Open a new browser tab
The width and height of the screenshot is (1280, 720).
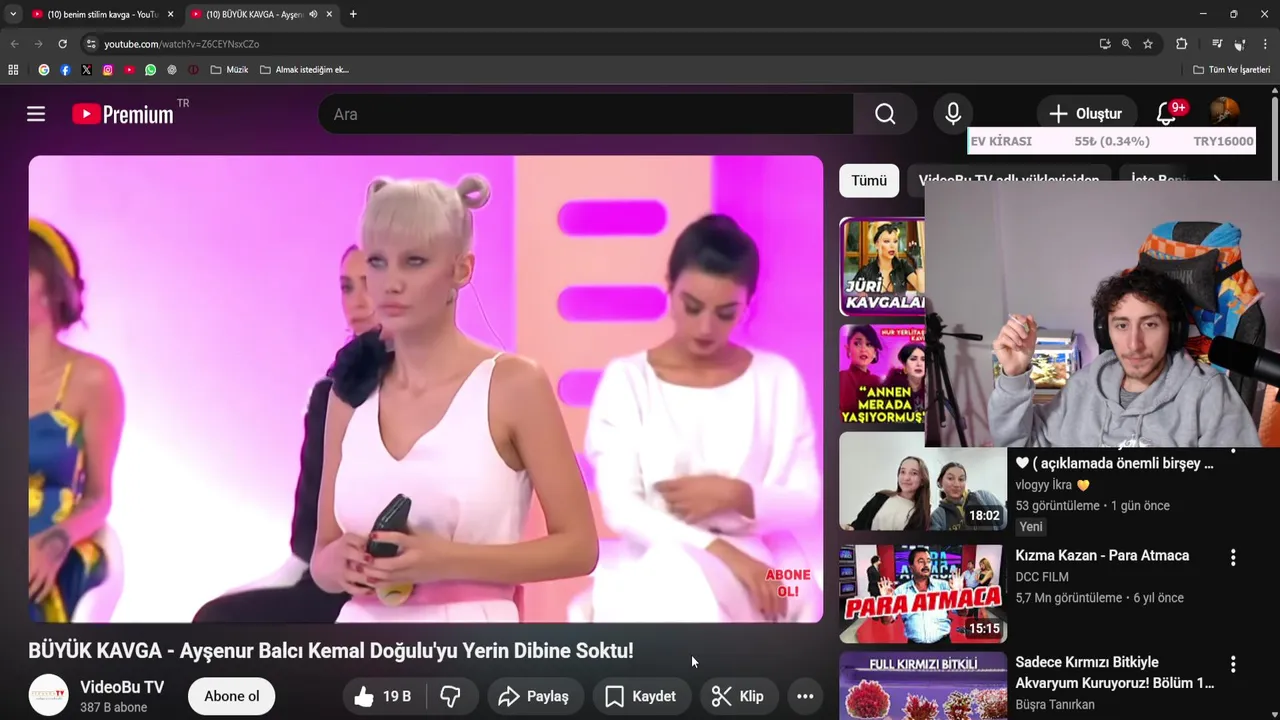(x=353, y=14)
